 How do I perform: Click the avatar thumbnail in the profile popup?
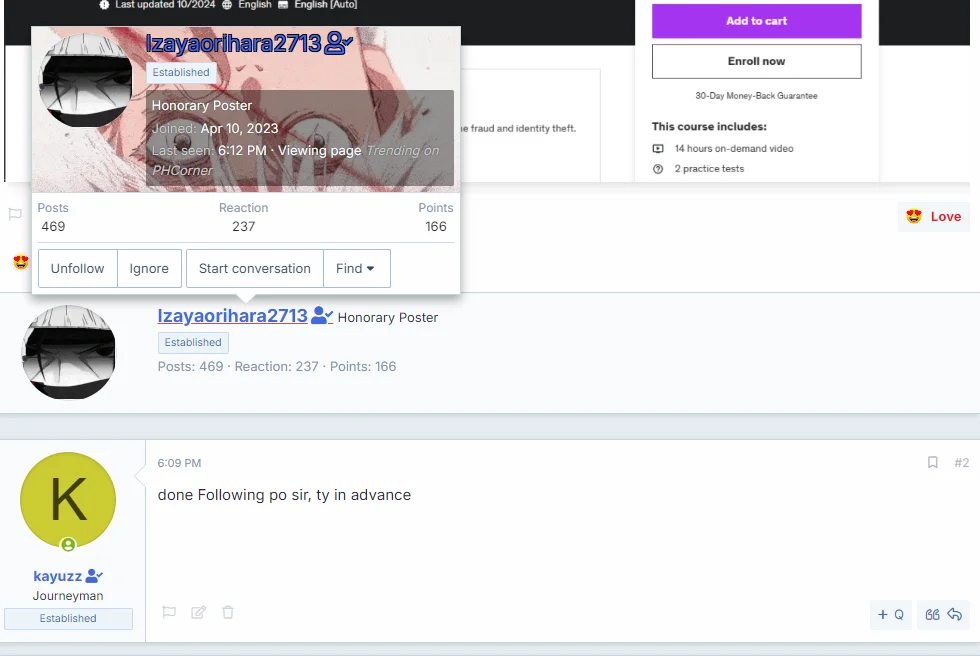(85, 81)
